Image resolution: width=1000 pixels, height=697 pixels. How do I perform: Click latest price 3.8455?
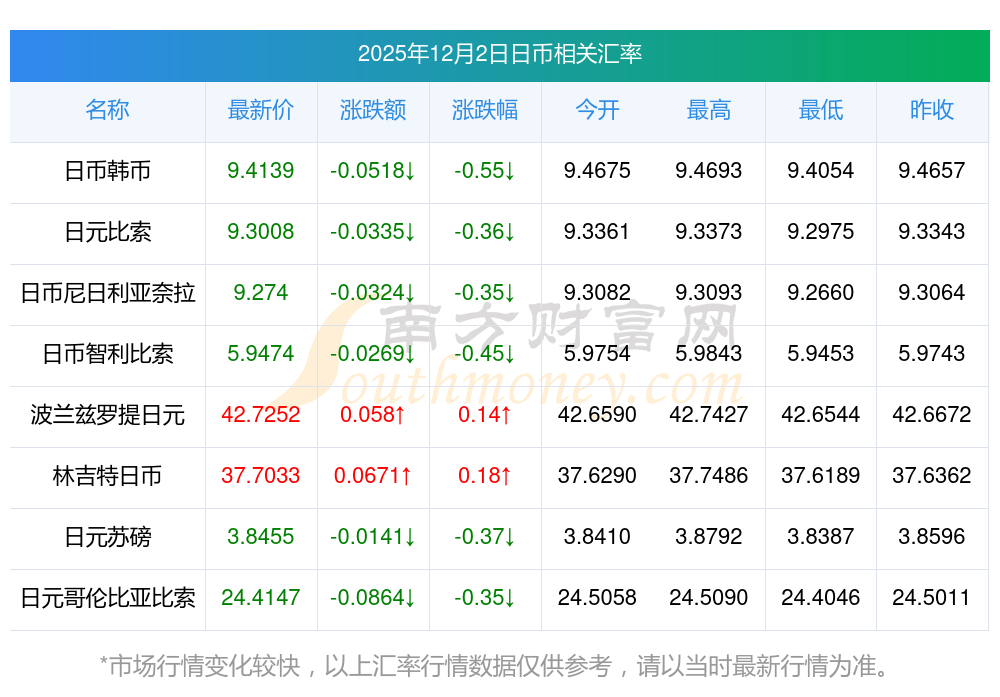point(261,536)
